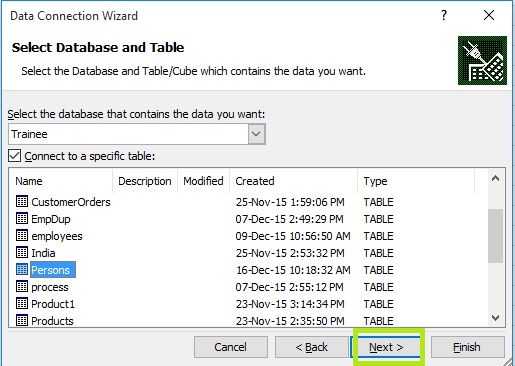Uncheck Connect to a specific table
Viewport: 515px width, 366px height.
click(15, 156)
